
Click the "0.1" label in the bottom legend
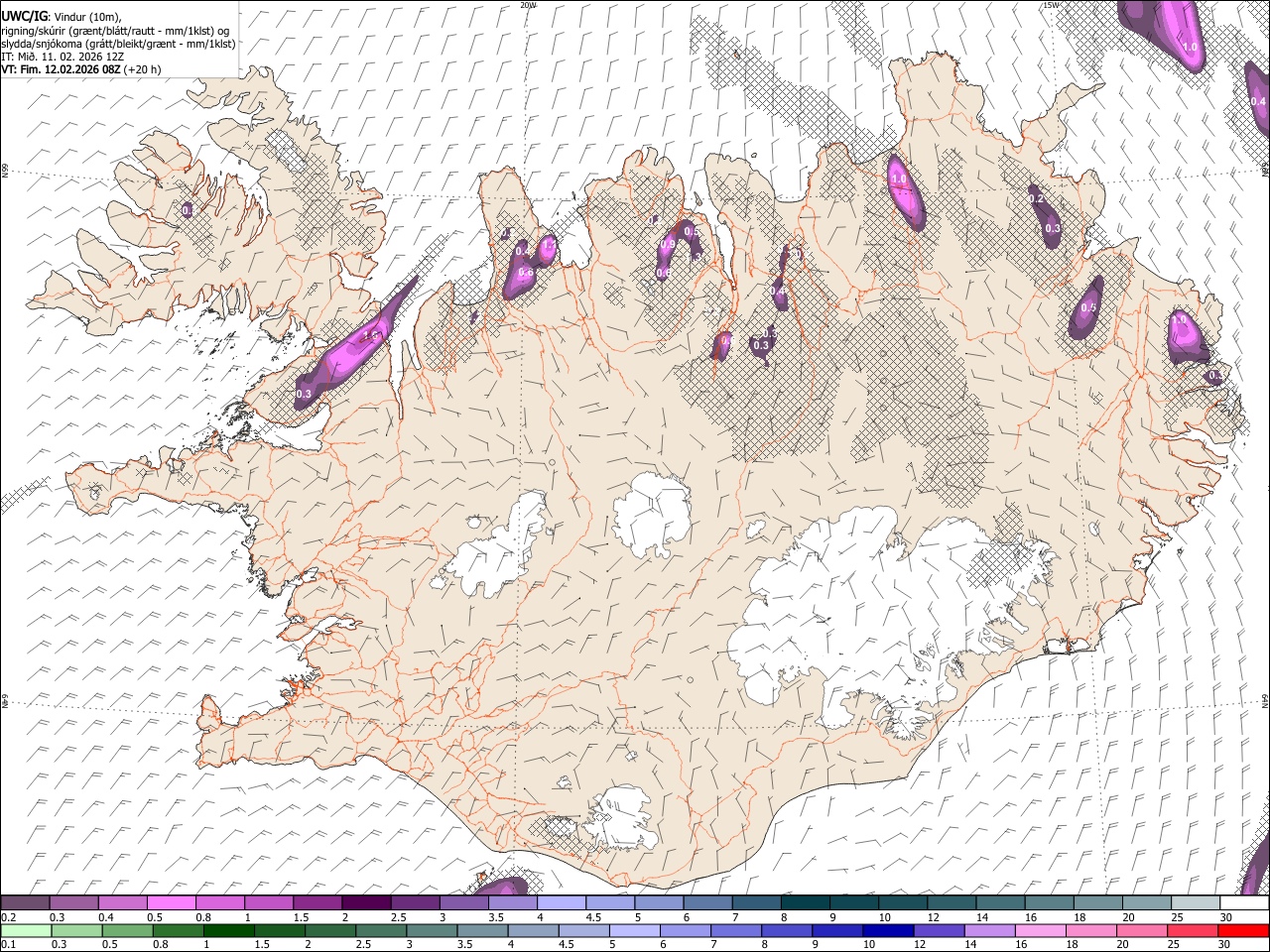click(x=8, y=944)
